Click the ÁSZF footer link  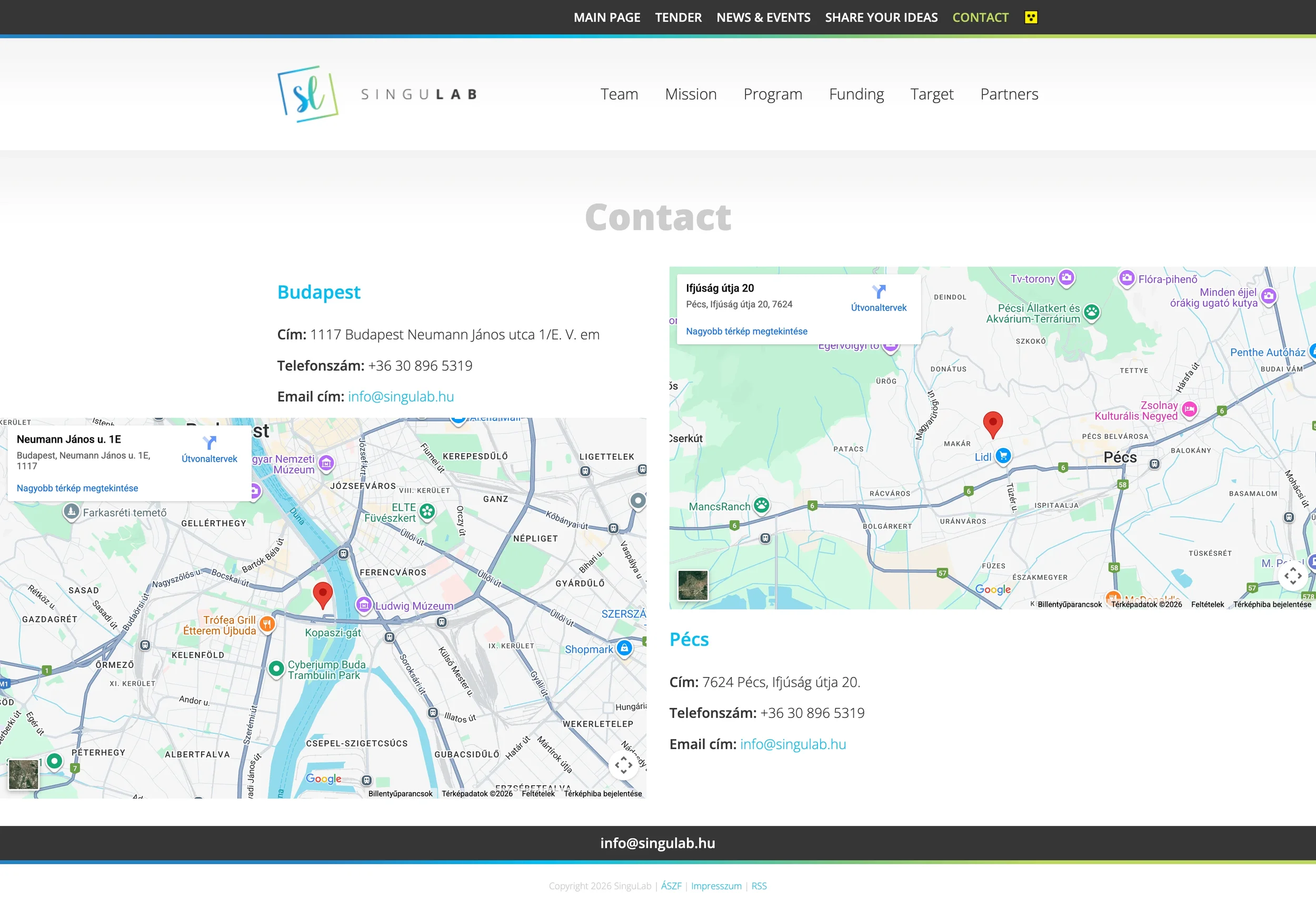[x=671, y=886]
